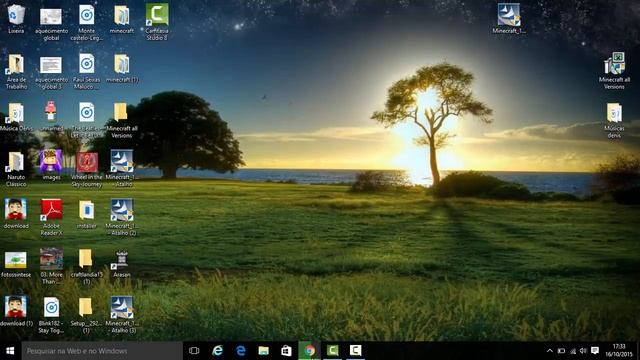640x360 pixels.
Task: Open the network tray icon
Action: click(x=573, y=351)
